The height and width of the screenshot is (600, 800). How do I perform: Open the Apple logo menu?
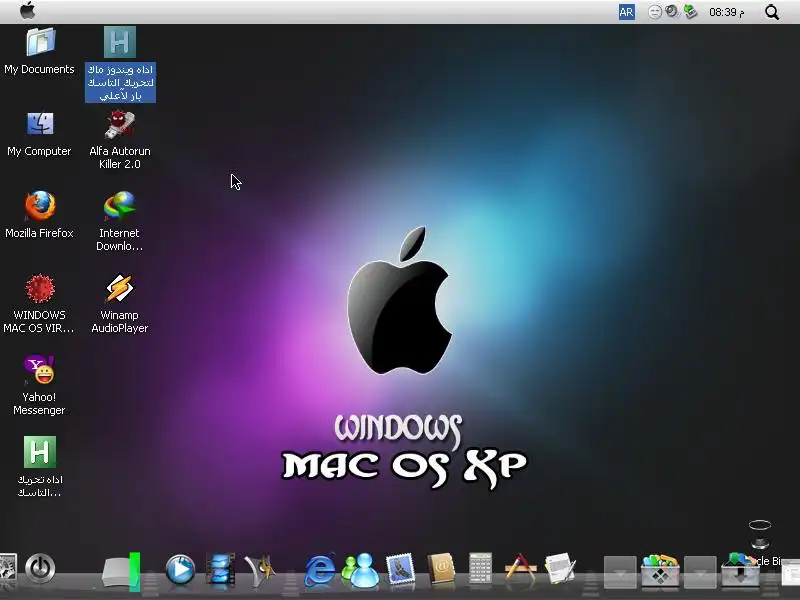tap(28, 10)
